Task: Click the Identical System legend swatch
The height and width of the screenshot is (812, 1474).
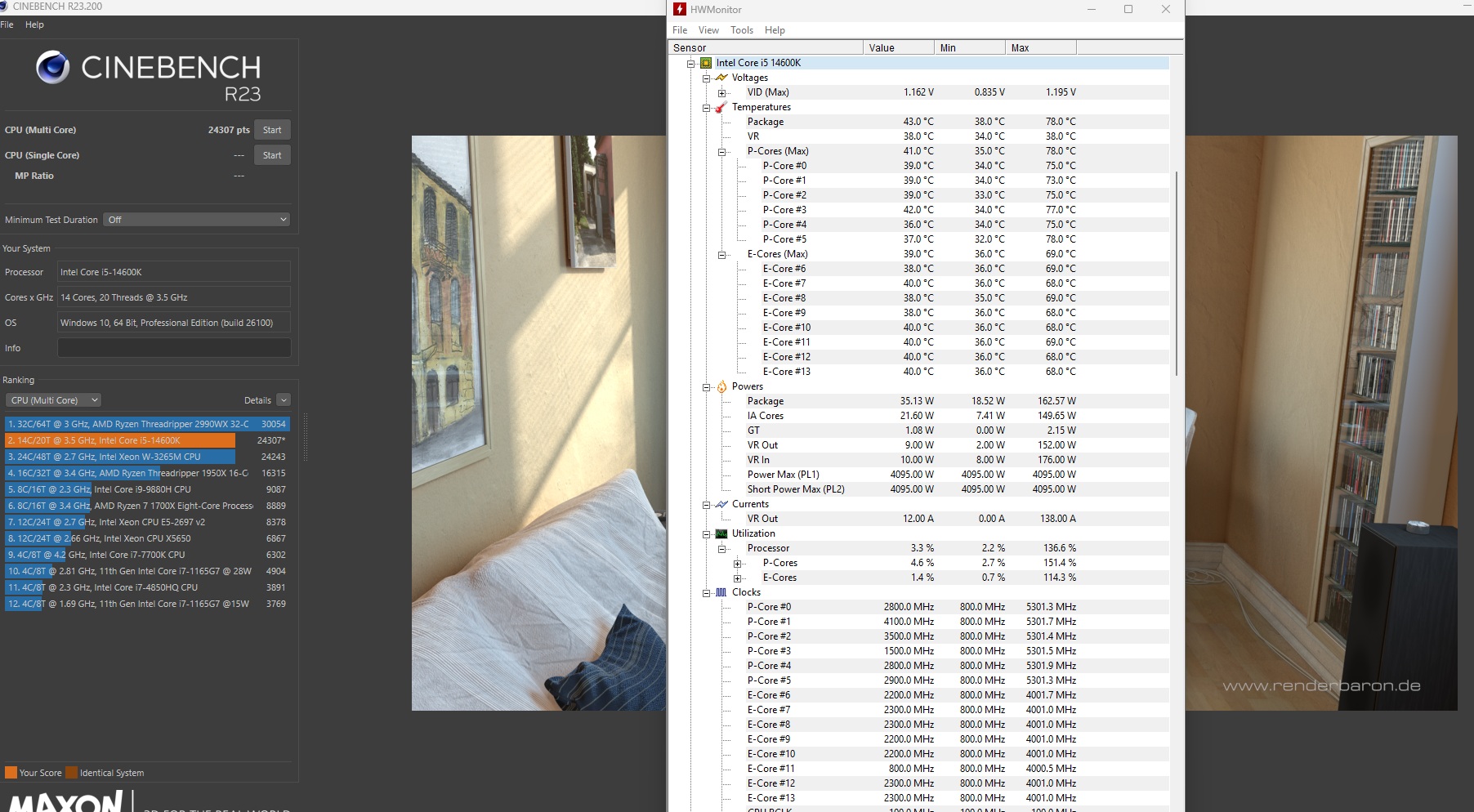Action: (x=71, y=773)
